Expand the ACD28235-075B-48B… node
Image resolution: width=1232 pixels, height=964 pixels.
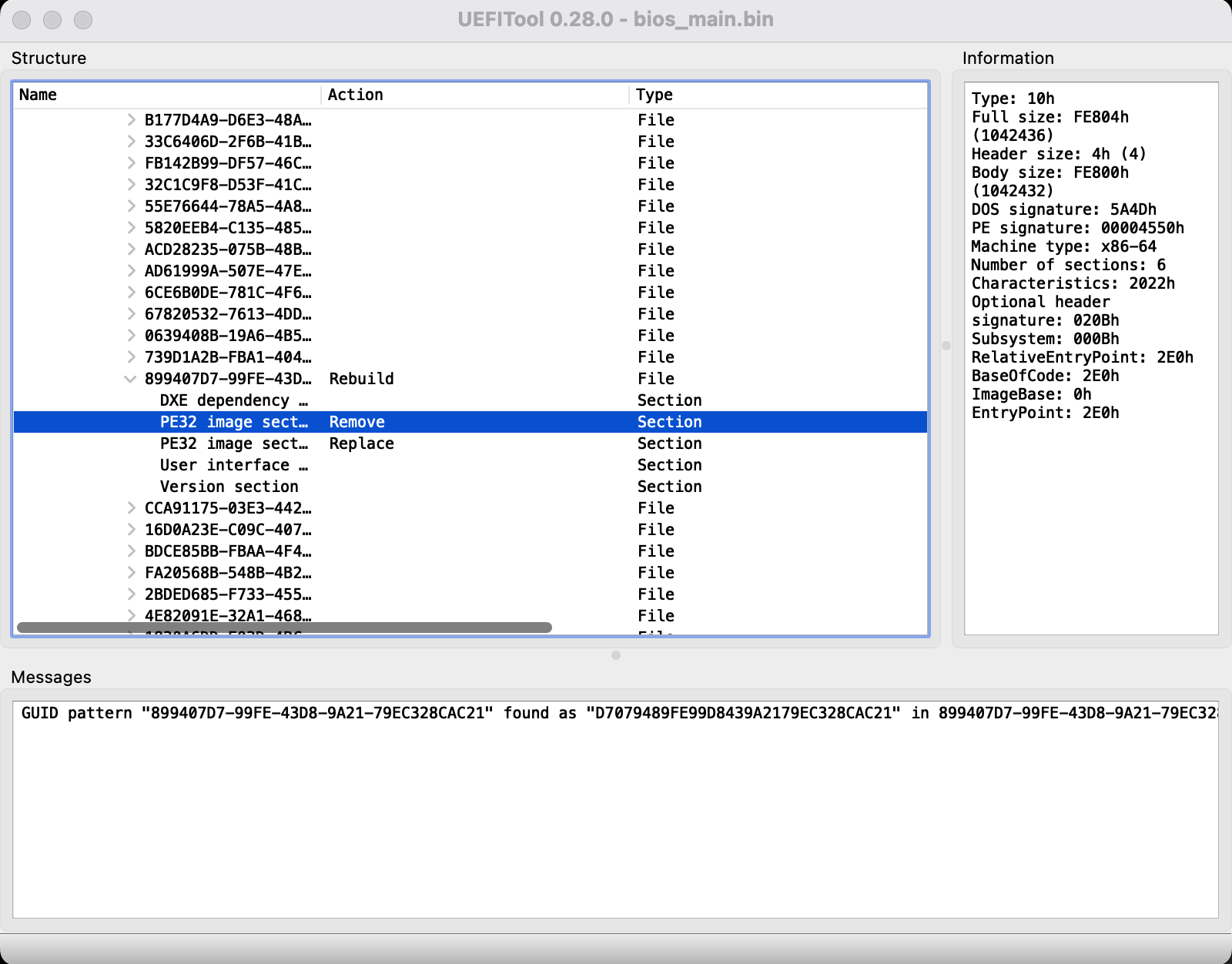[132, 249]
